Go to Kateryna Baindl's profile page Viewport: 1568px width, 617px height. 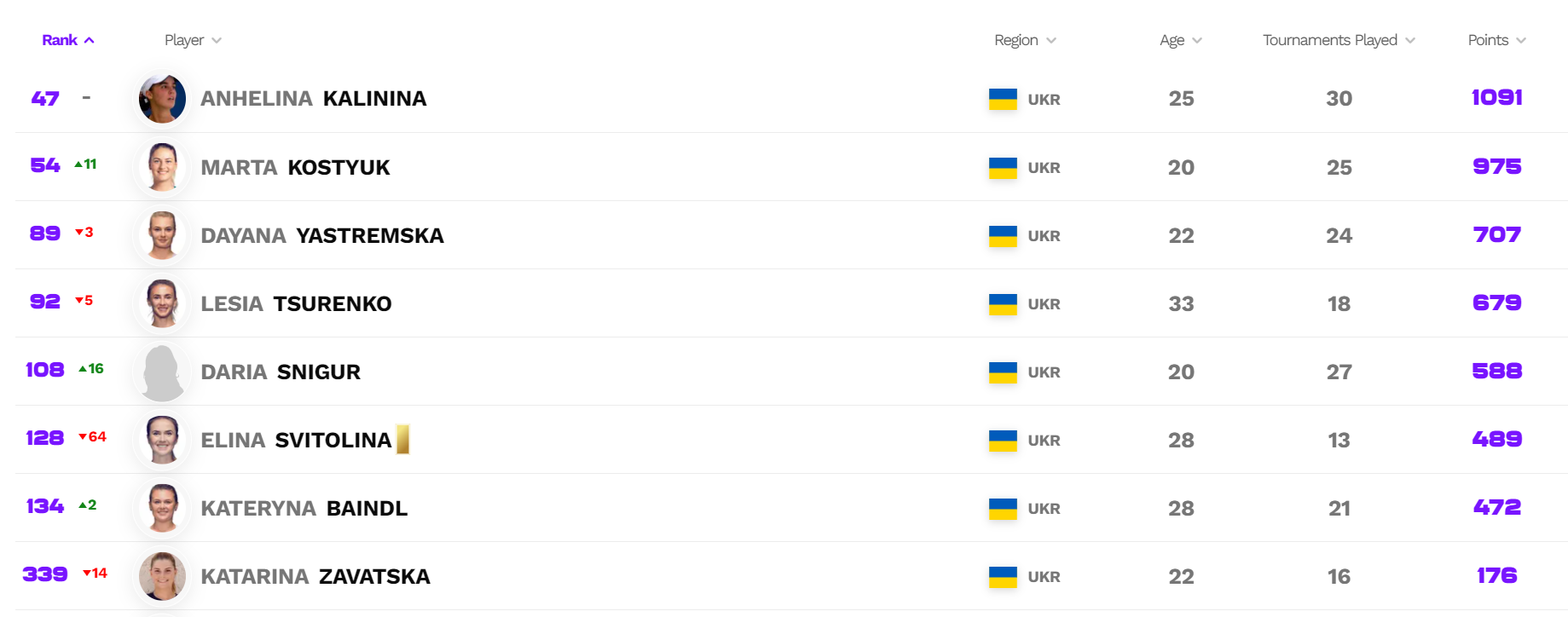coord(304,509)
